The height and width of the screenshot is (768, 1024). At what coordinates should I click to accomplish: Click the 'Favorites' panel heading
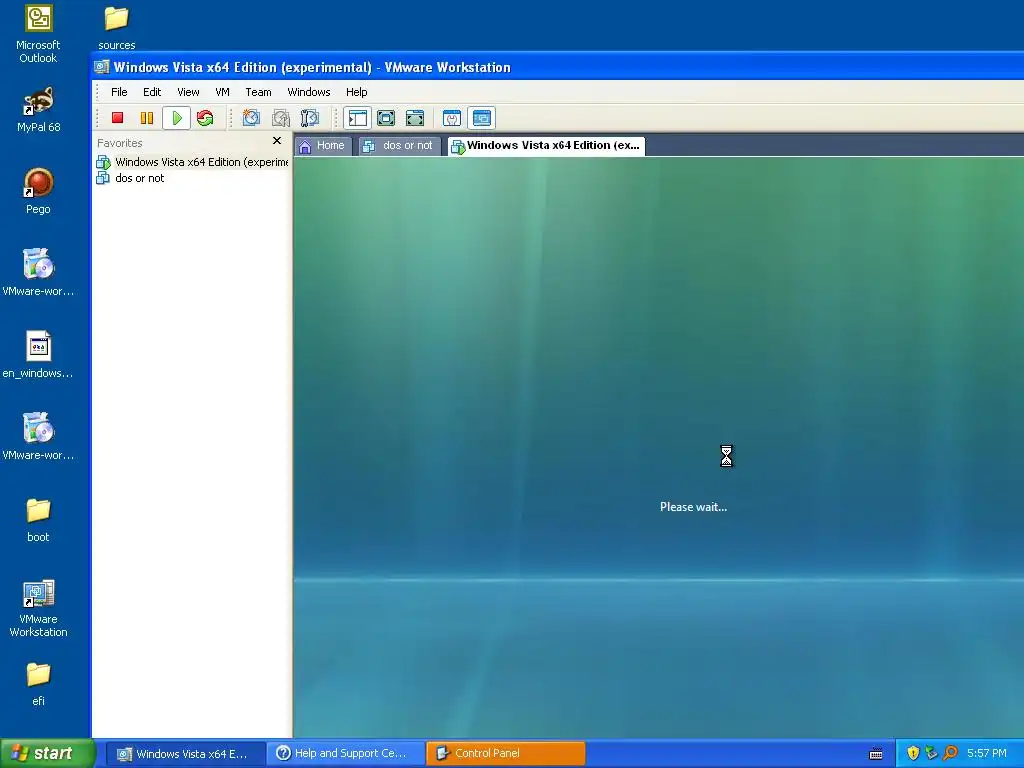click(x=120, y=143)
